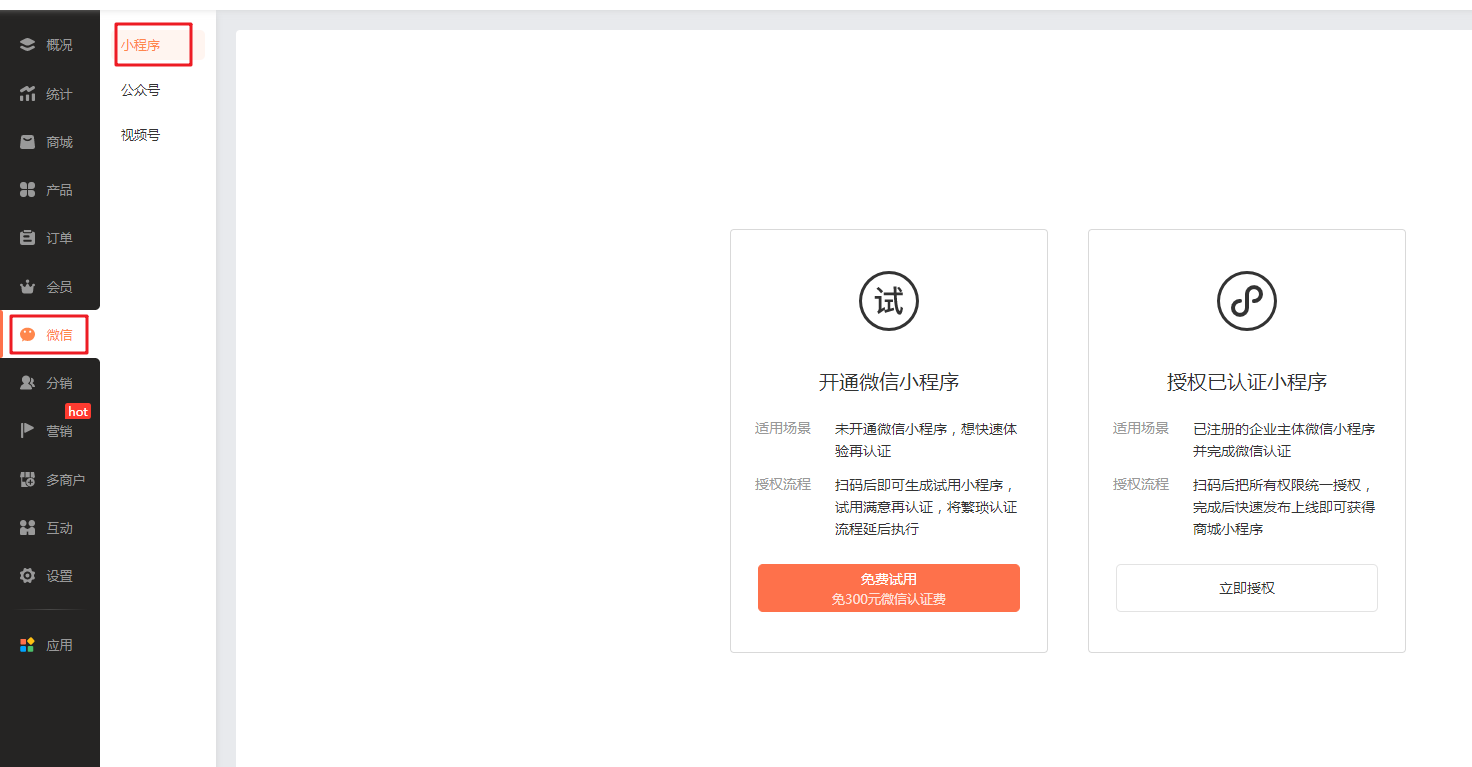Click the mini program logo icon

1247,301
